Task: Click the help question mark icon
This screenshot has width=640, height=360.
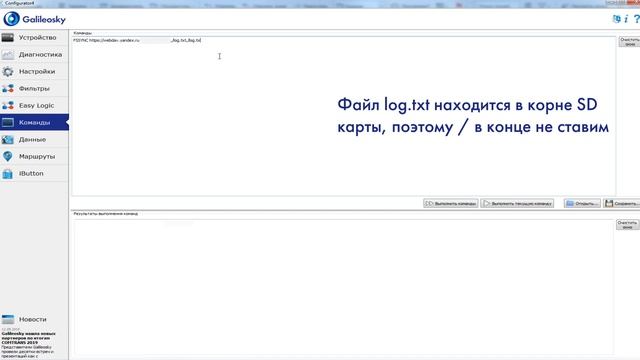Action: tap(636, 19)
